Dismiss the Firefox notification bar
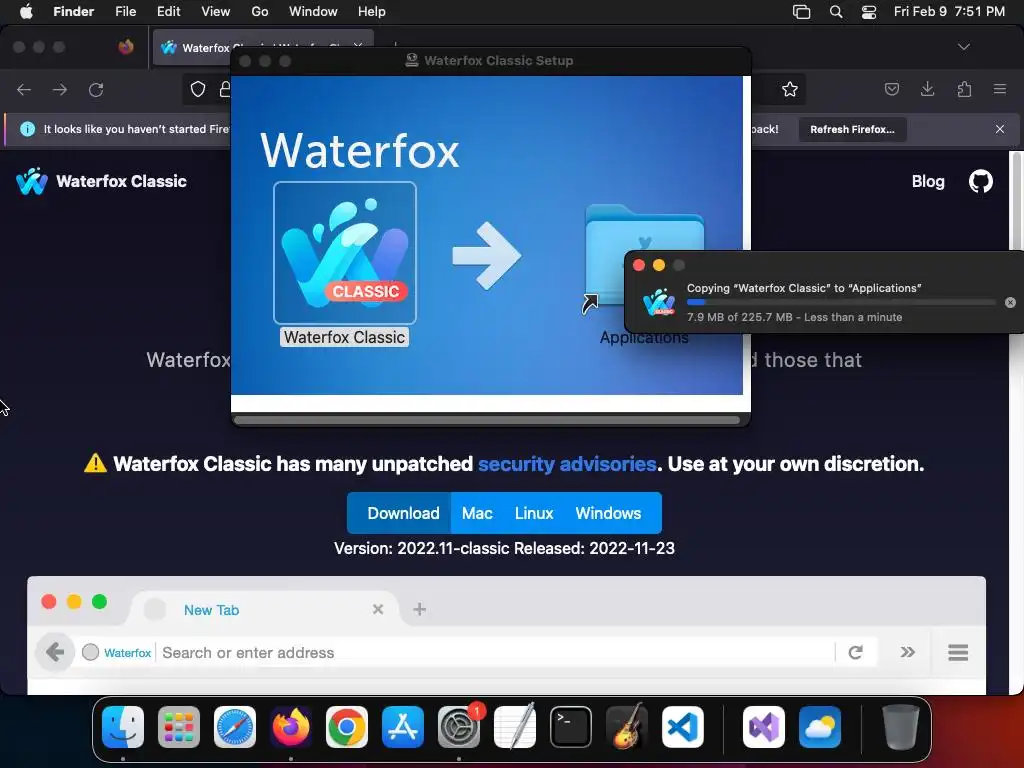The height and width of the screenshot is (768, 1024). (999, 129)
